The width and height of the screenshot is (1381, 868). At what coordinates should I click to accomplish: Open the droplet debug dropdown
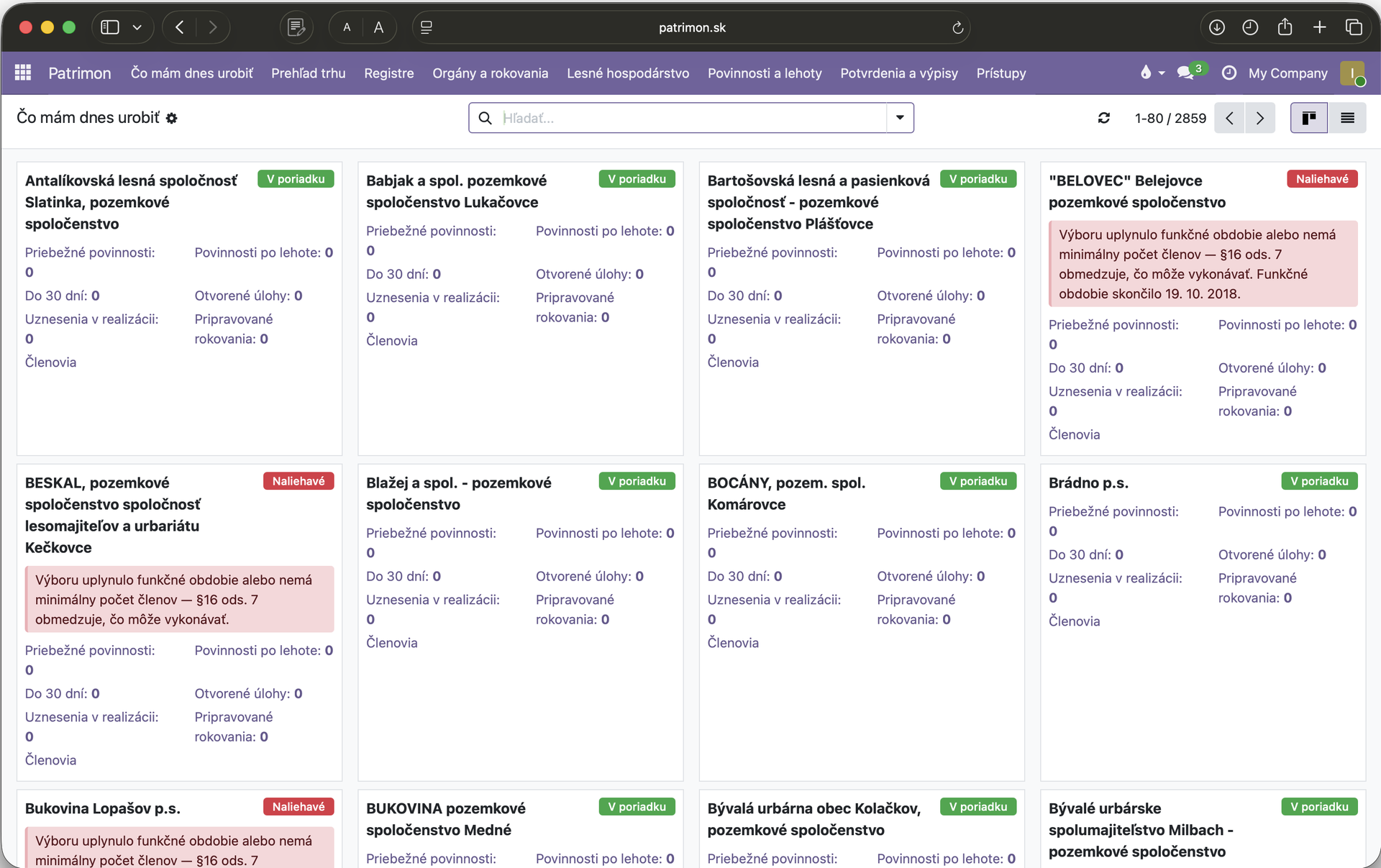coord(1152,73)
